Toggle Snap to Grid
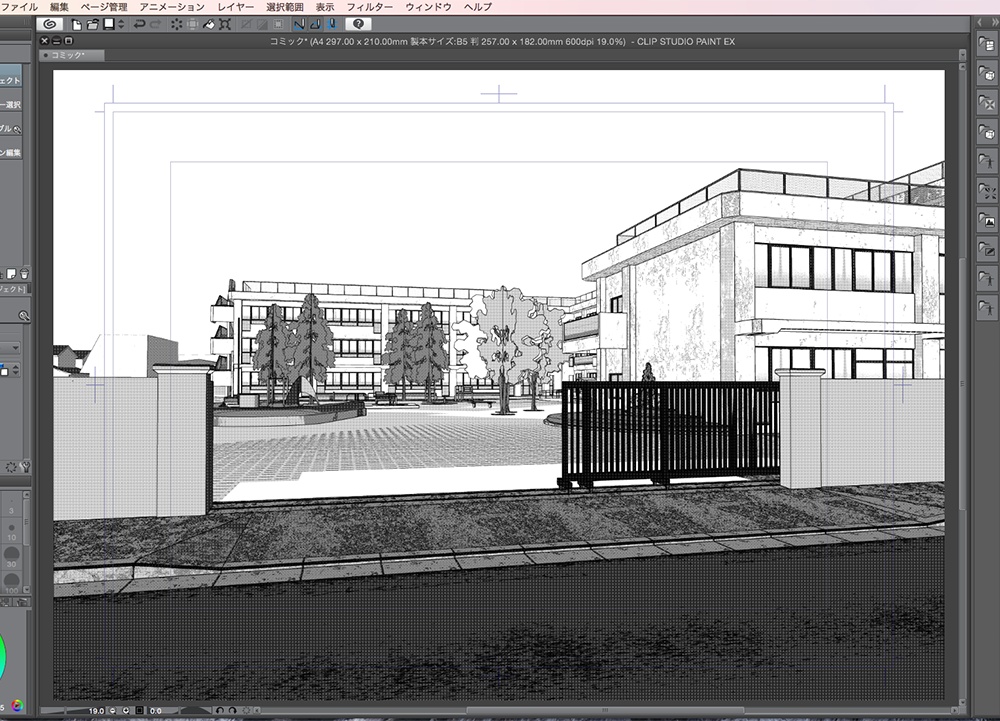Image resolution: width=1000 pixels, height=721 pixels. click(332, 24)
